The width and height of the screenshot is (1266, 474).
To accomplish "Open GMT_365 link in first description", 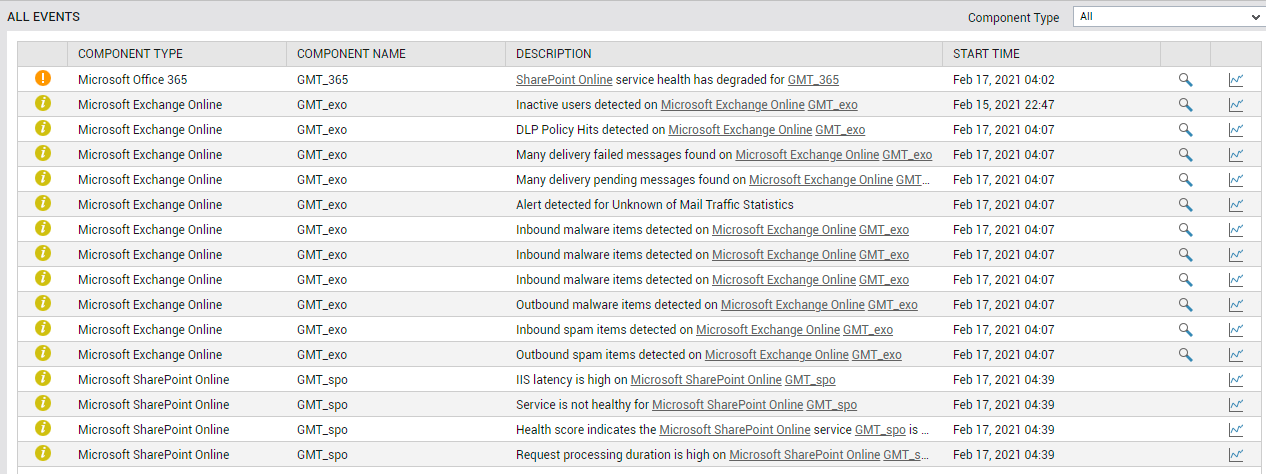I will pyautogui.click(x=813, y=80).
